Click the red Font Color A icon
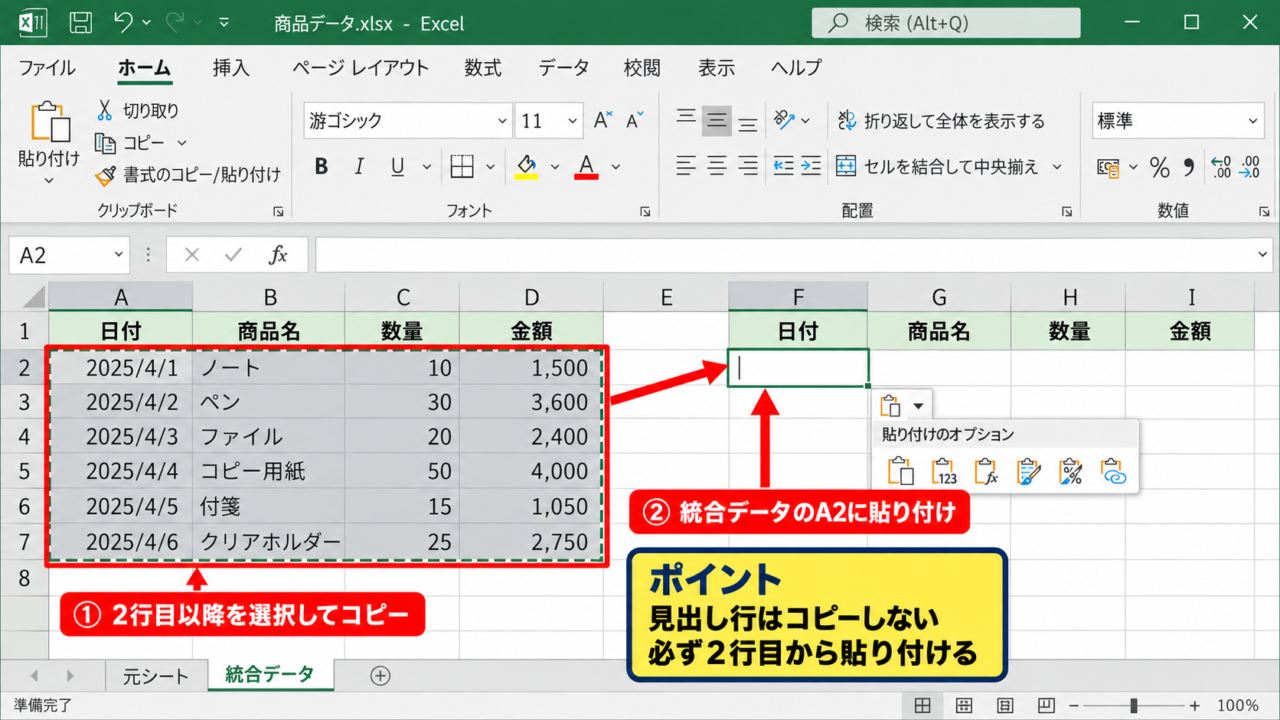 pyautogui.click(x=587, y=166)
